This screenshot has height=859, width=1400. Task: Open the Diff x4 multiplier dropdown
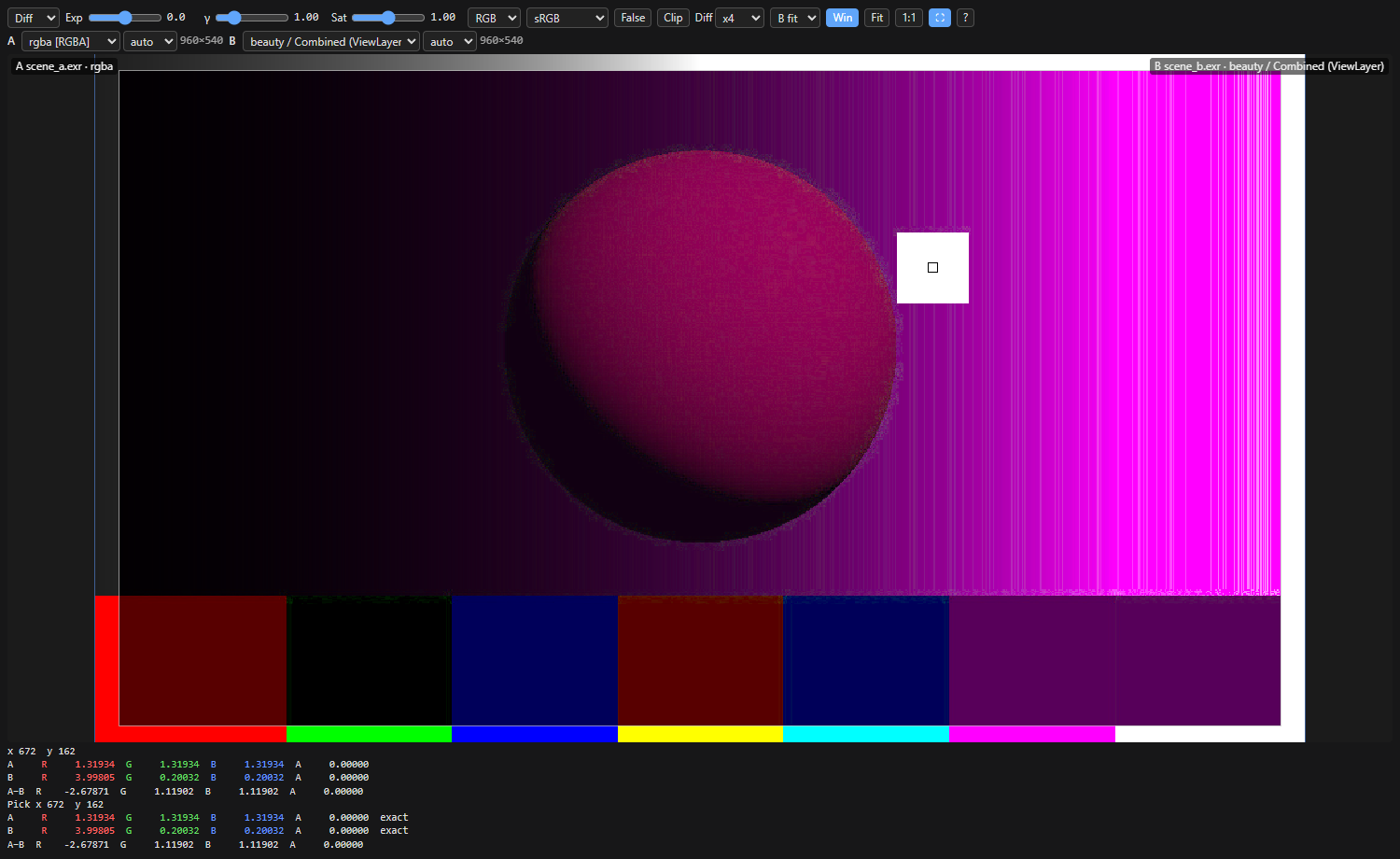point(739,18)
